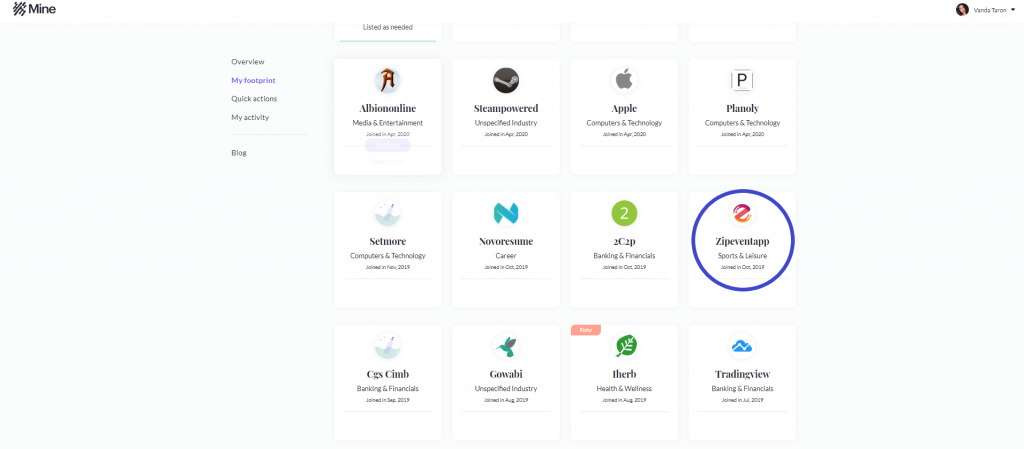
Task: Click Media & Entertainment under Albiononline
Action: [388, 123]
